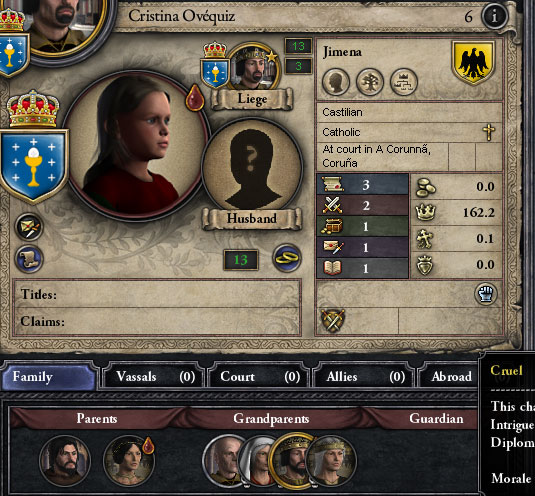Click the empty Husband portrait

(252, 166)
